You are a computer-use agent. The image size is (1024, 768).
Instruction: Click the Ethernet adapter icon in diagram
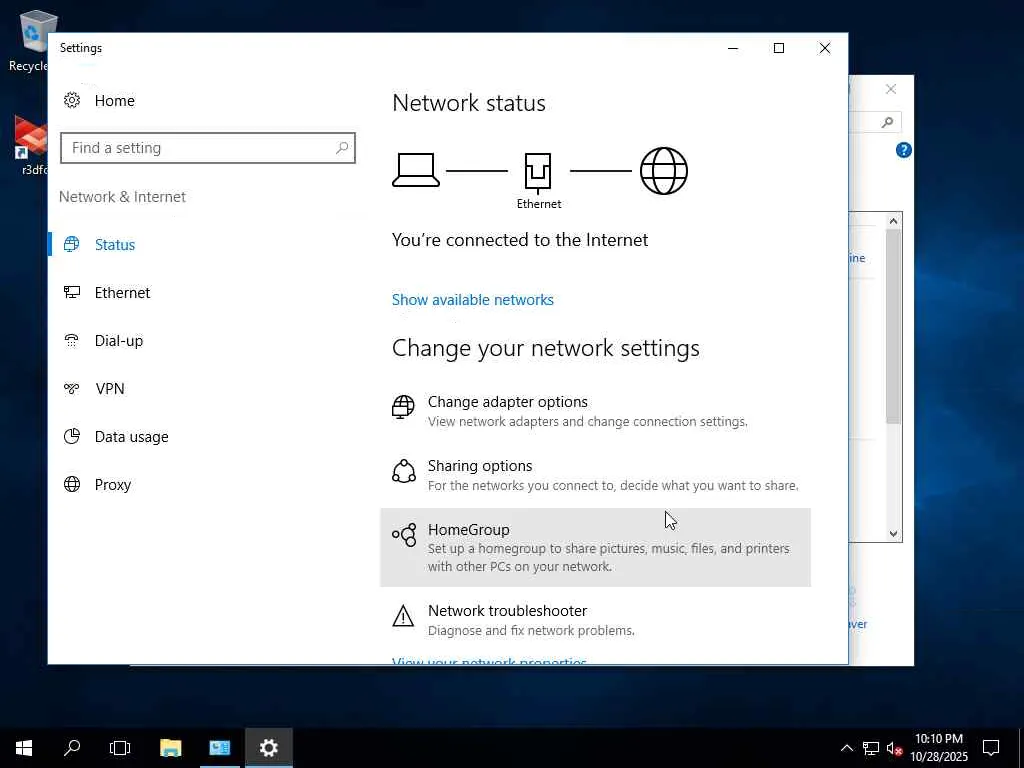pyautogui.click(x=538, y=172)
